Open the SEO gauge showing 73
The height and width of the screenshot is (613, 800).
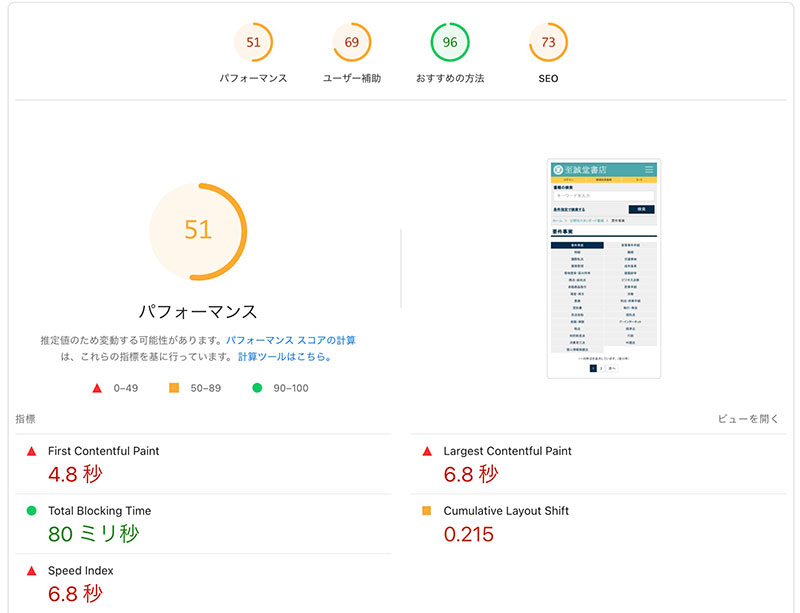tap(548, 42)
